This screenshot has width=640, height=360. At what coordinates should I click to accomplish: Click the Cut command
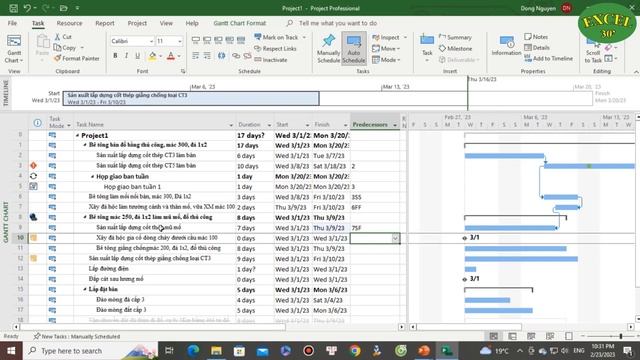pyautogui.click(x=63, y=37)
